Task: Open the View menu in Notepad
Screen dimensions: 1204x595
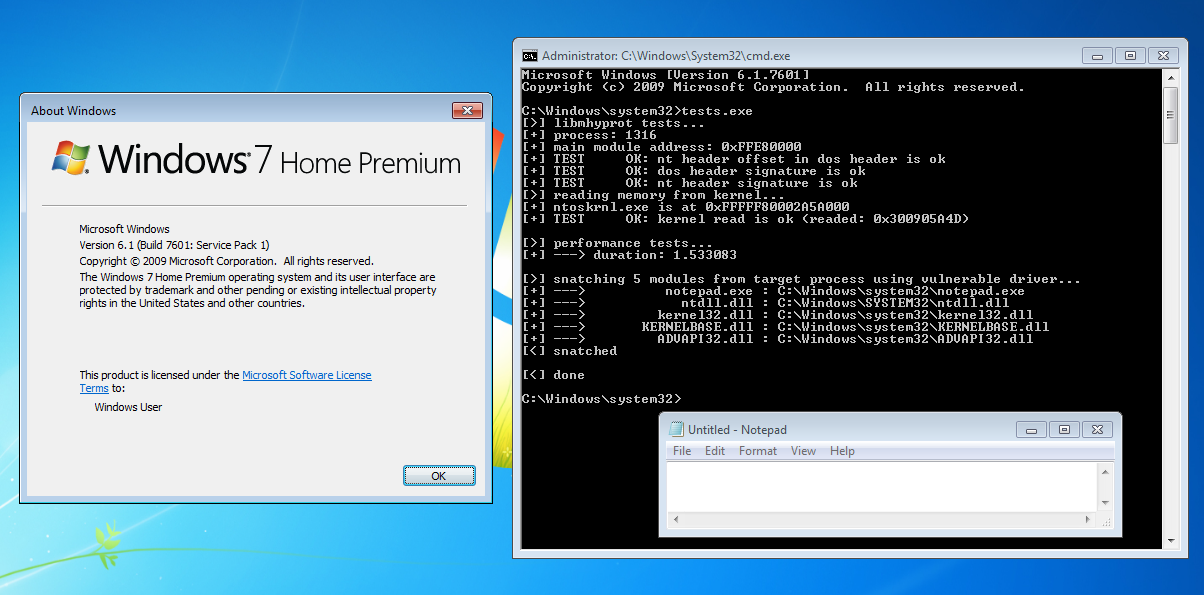Action: (x=804, y=451)
